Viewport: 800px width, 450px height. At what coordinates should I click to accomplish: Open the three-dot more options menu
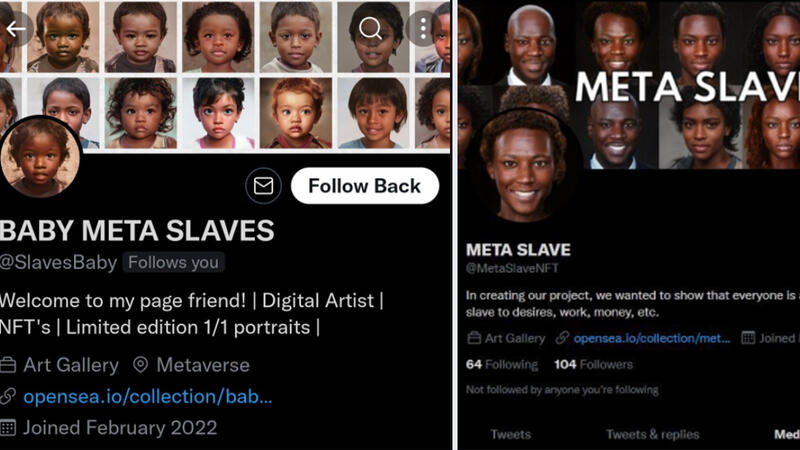click(423, 29)
